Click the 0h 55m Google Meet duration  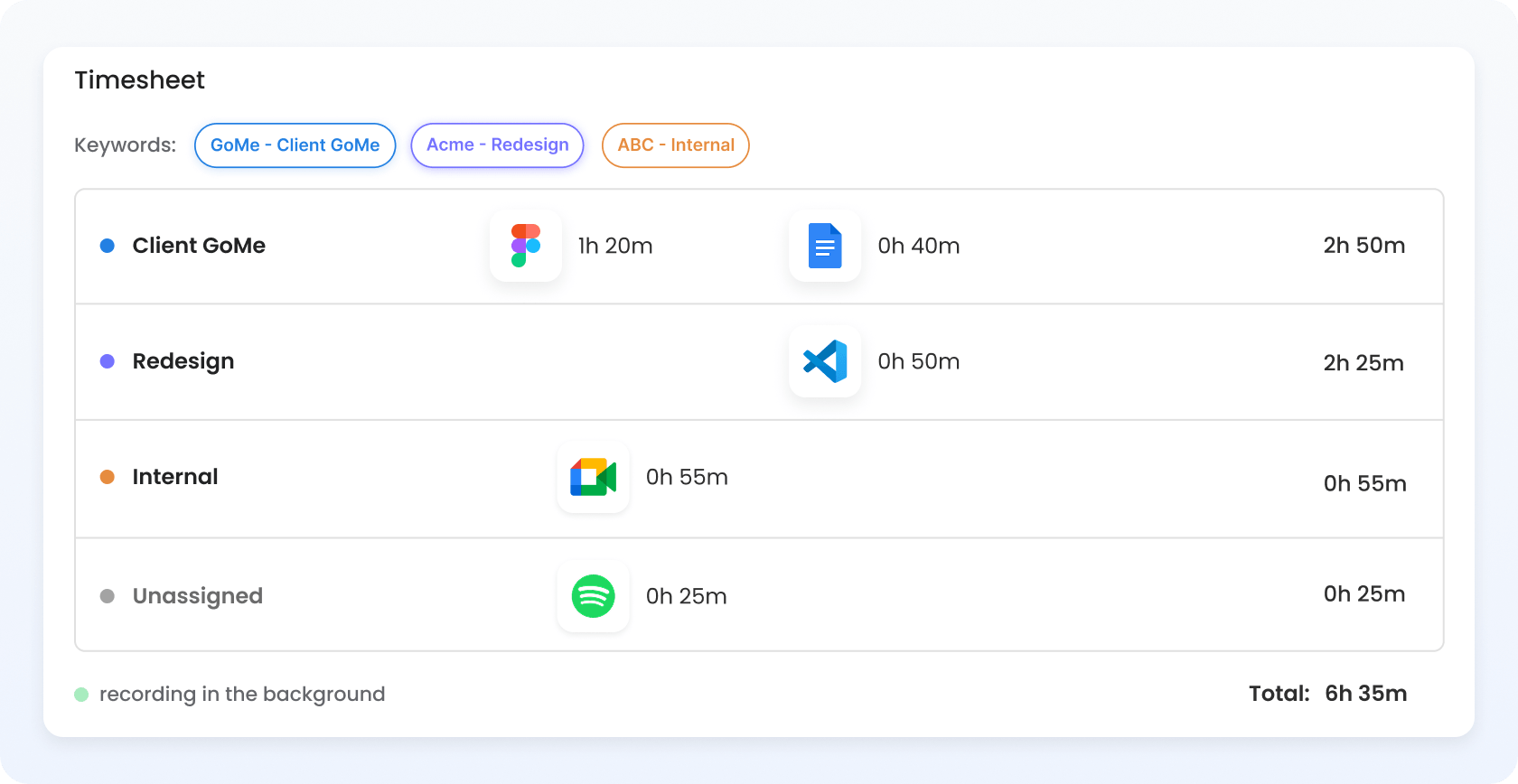tap(687, 477)
